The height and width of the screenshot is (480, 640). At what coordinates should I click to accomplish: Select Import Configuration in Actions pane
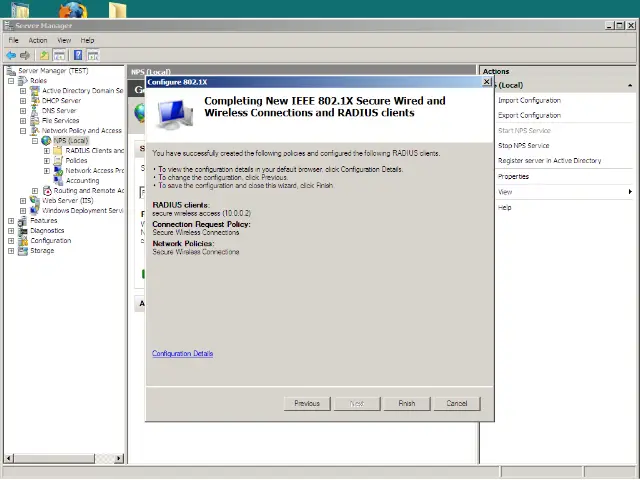529,100
